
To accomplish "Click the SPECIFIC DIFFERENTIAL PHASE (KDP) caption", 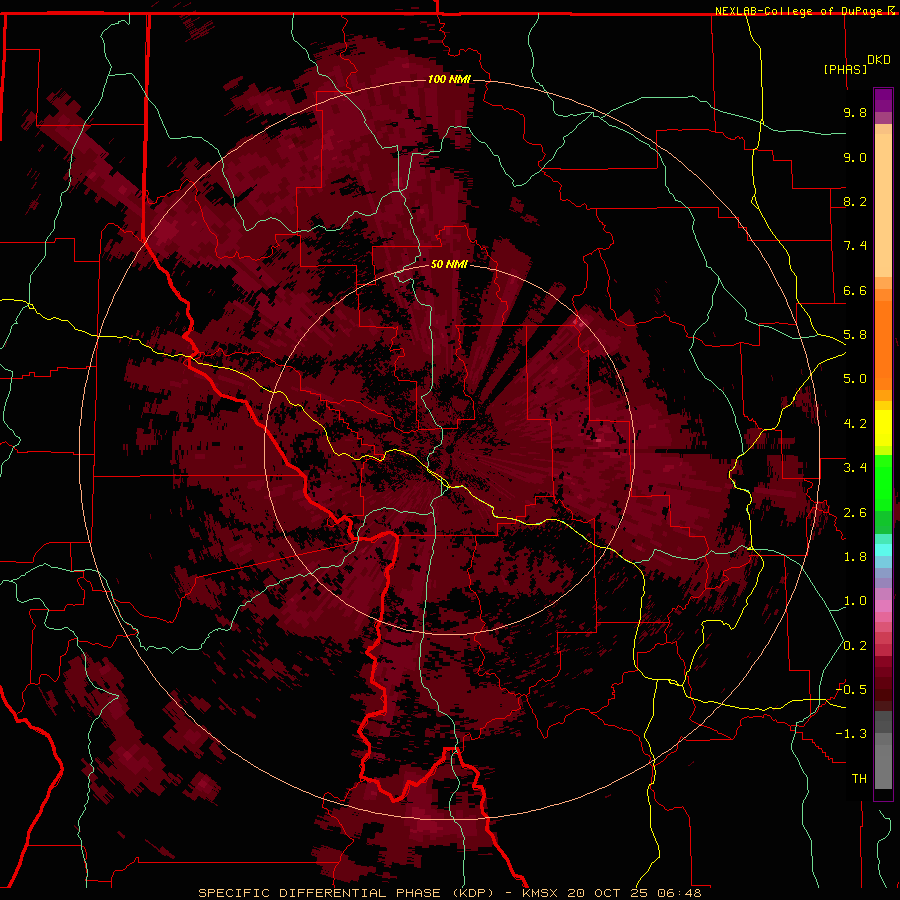I will pos(346,893).
